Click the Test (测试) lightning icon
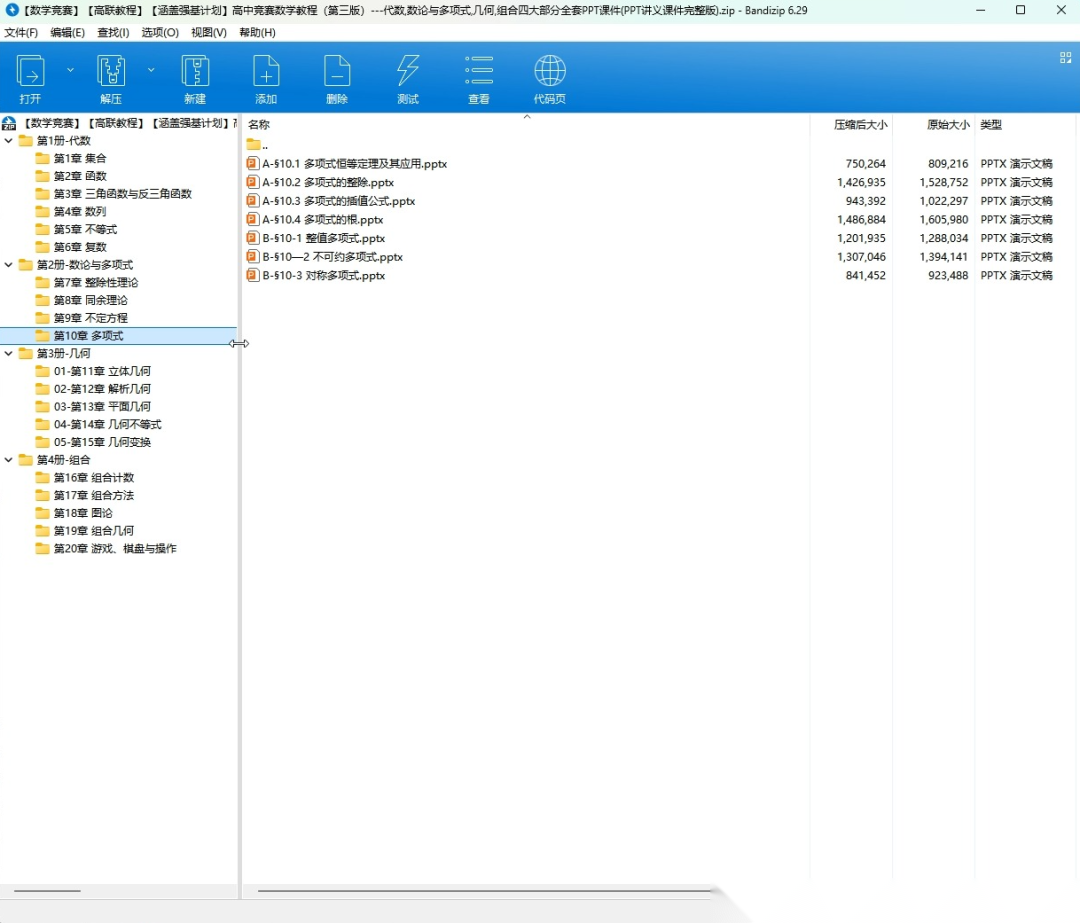Viewport: 1080px width, 923px height. coord(408,72)
